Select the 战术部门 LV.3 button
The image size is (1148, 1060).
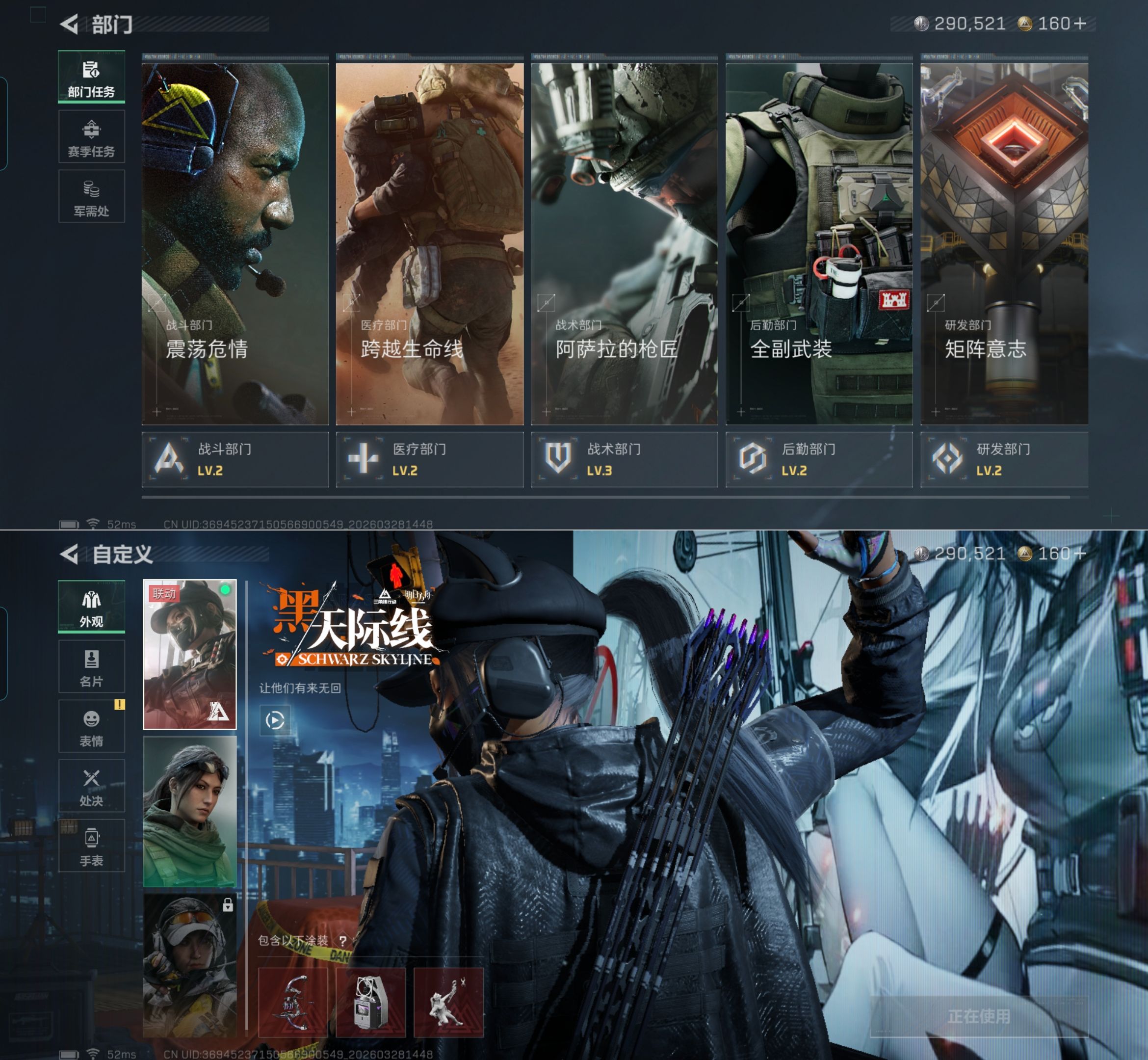pyautogui.click(x=624, y=459)
